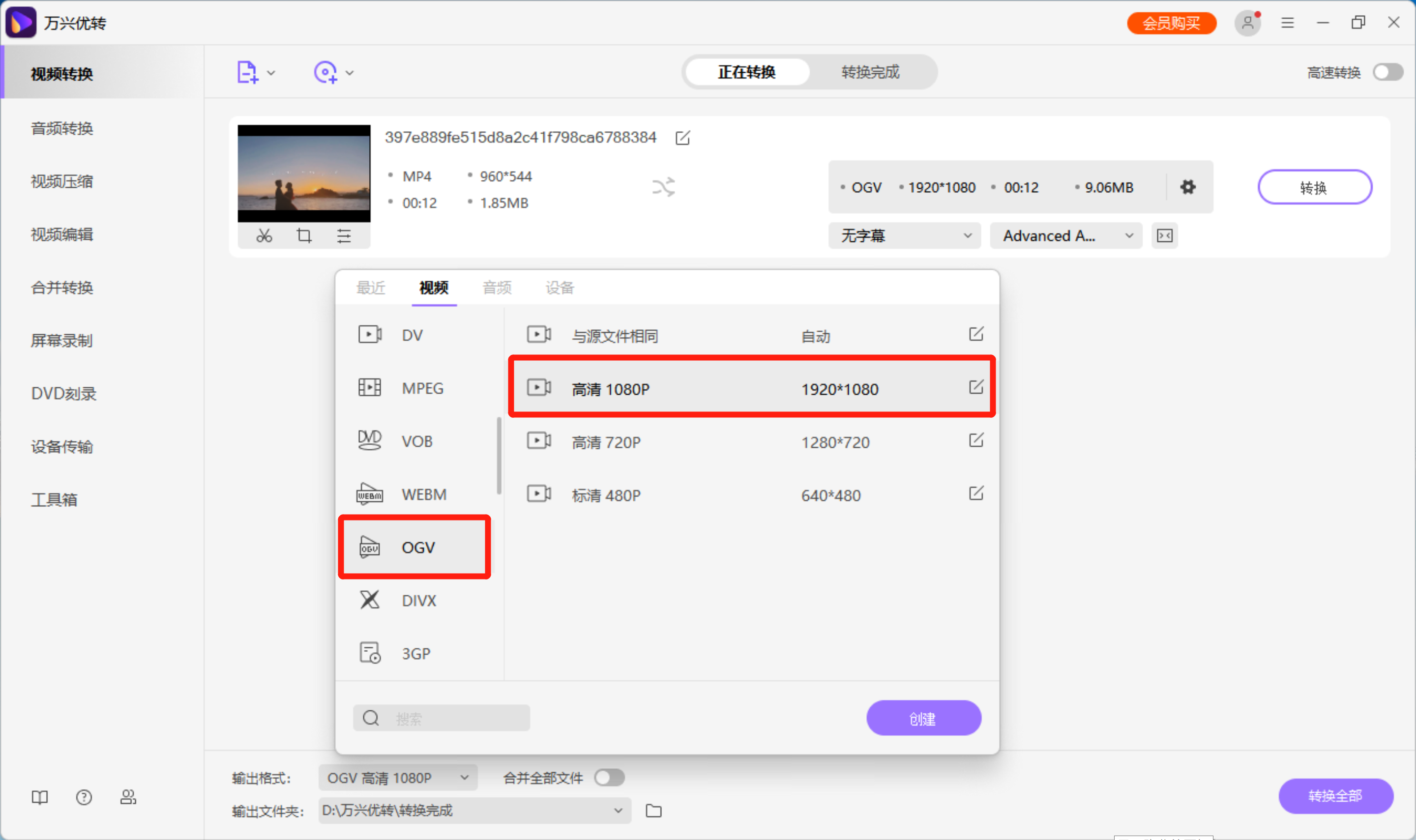
Task: Select the crop icon below the video preview
Action: (x=304, y=236)
